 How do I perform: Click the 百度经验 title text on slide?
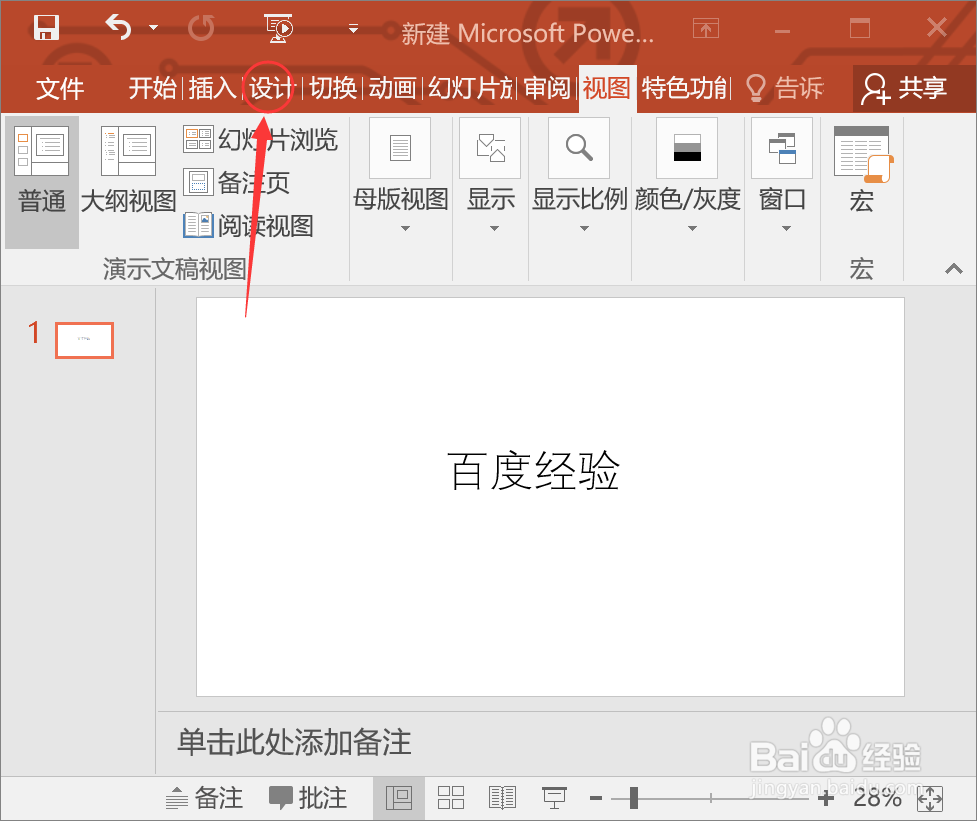pos(533,472)
